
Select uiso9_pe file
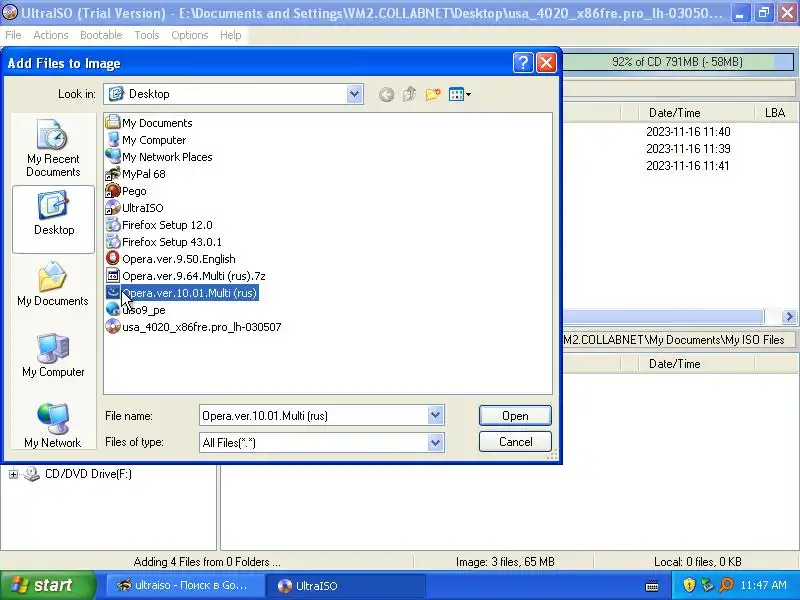click(x=135, y=310)
